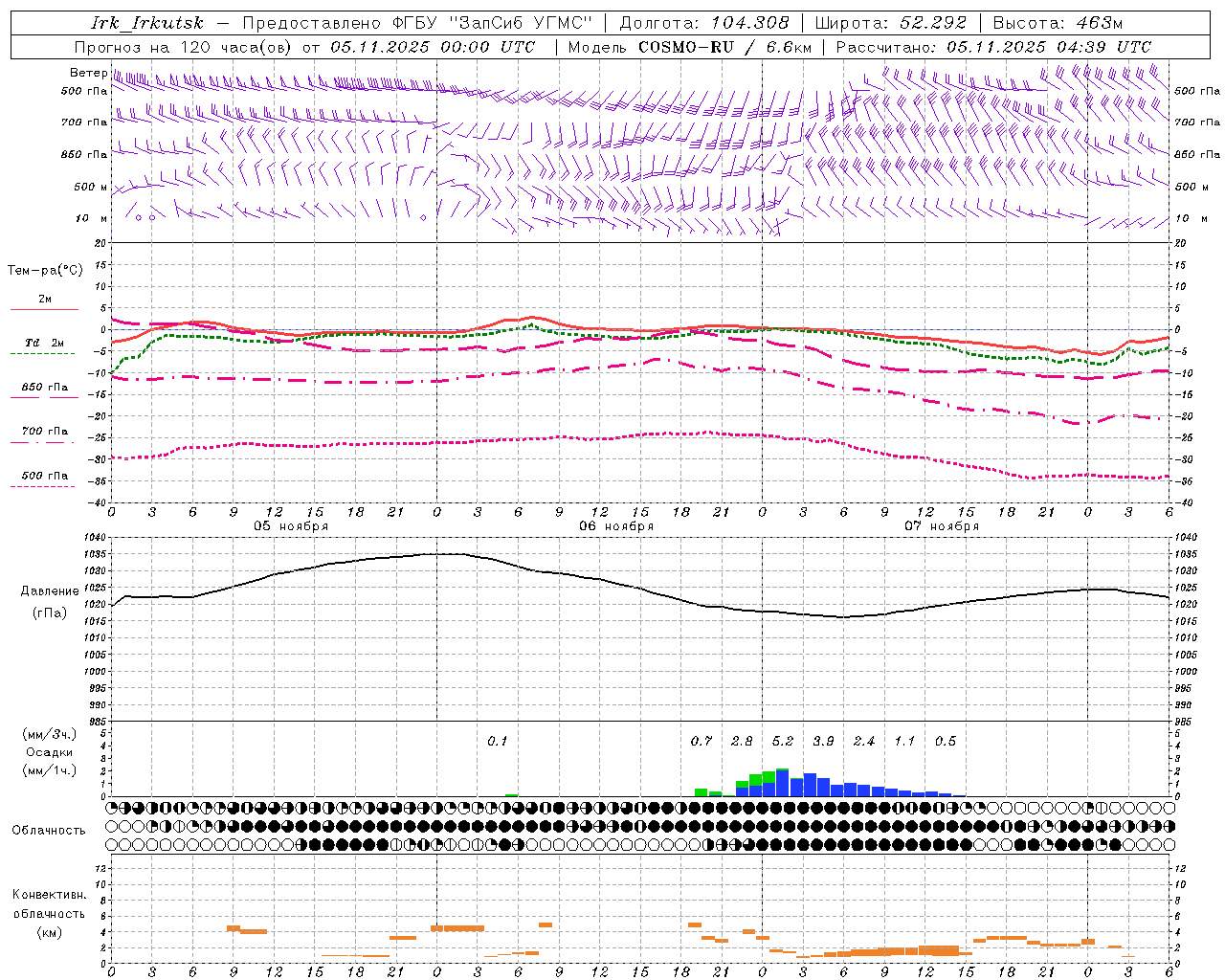Select the provider text "ЗапСиб УГМС"

(x=521, y=23)
